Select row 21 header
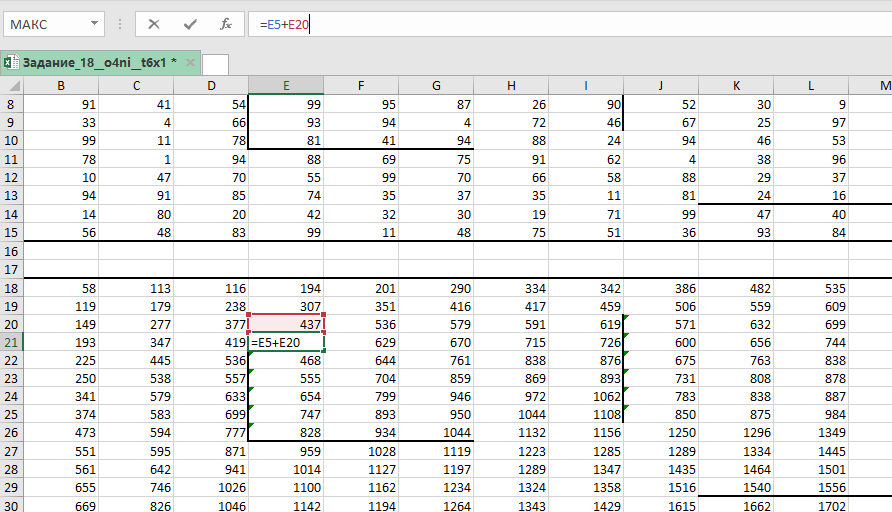This screenshot has height=512, width=892. [x=11, y=342]
